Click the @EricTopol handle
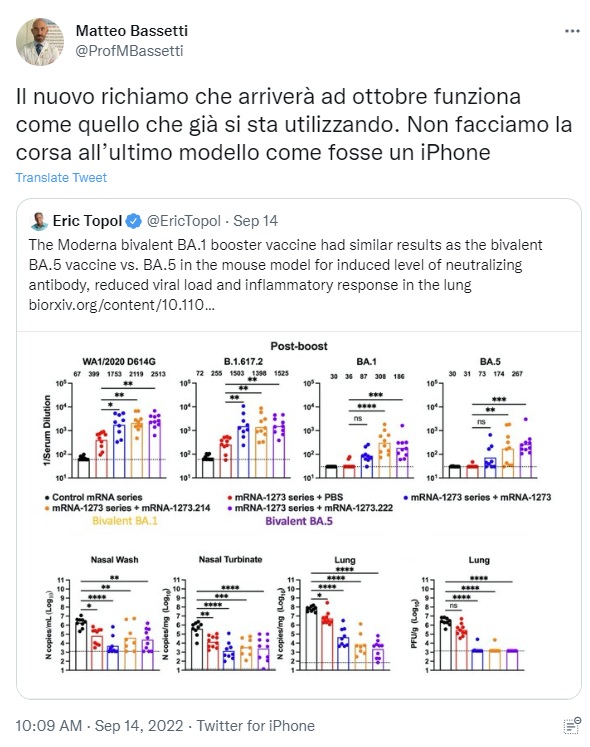Viewport: 590px width, 747px height. click(x=183, y=221)
